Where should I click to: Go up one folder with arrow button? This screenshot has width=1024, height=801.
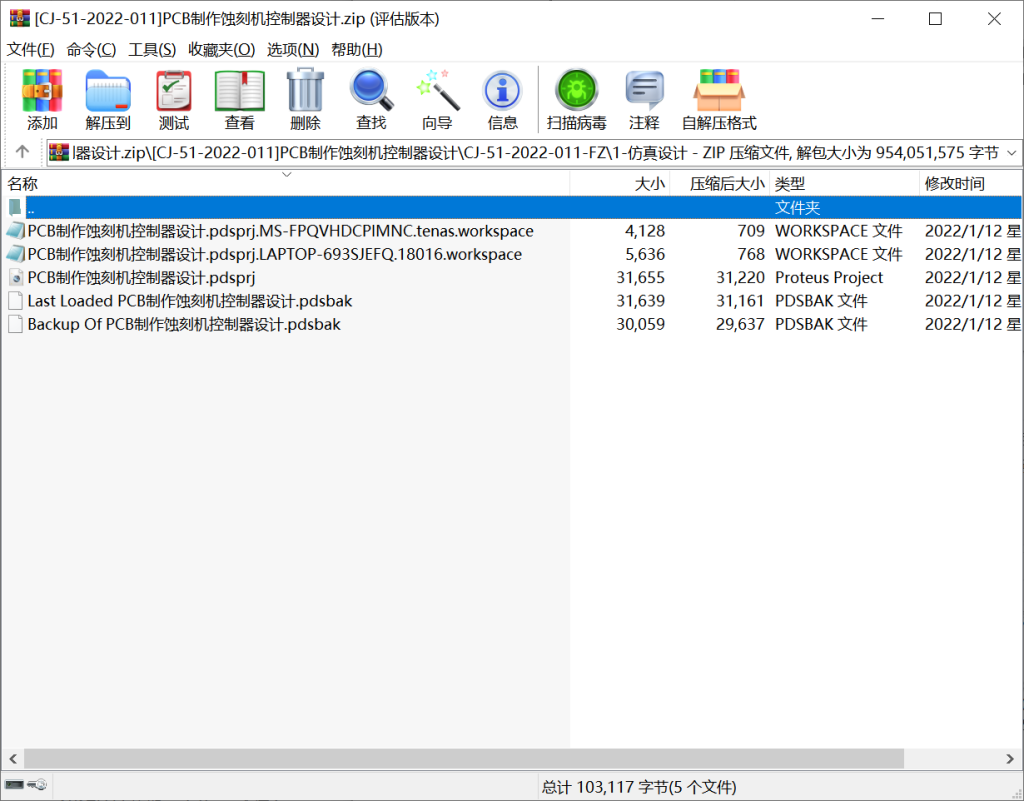coord(22,152)
